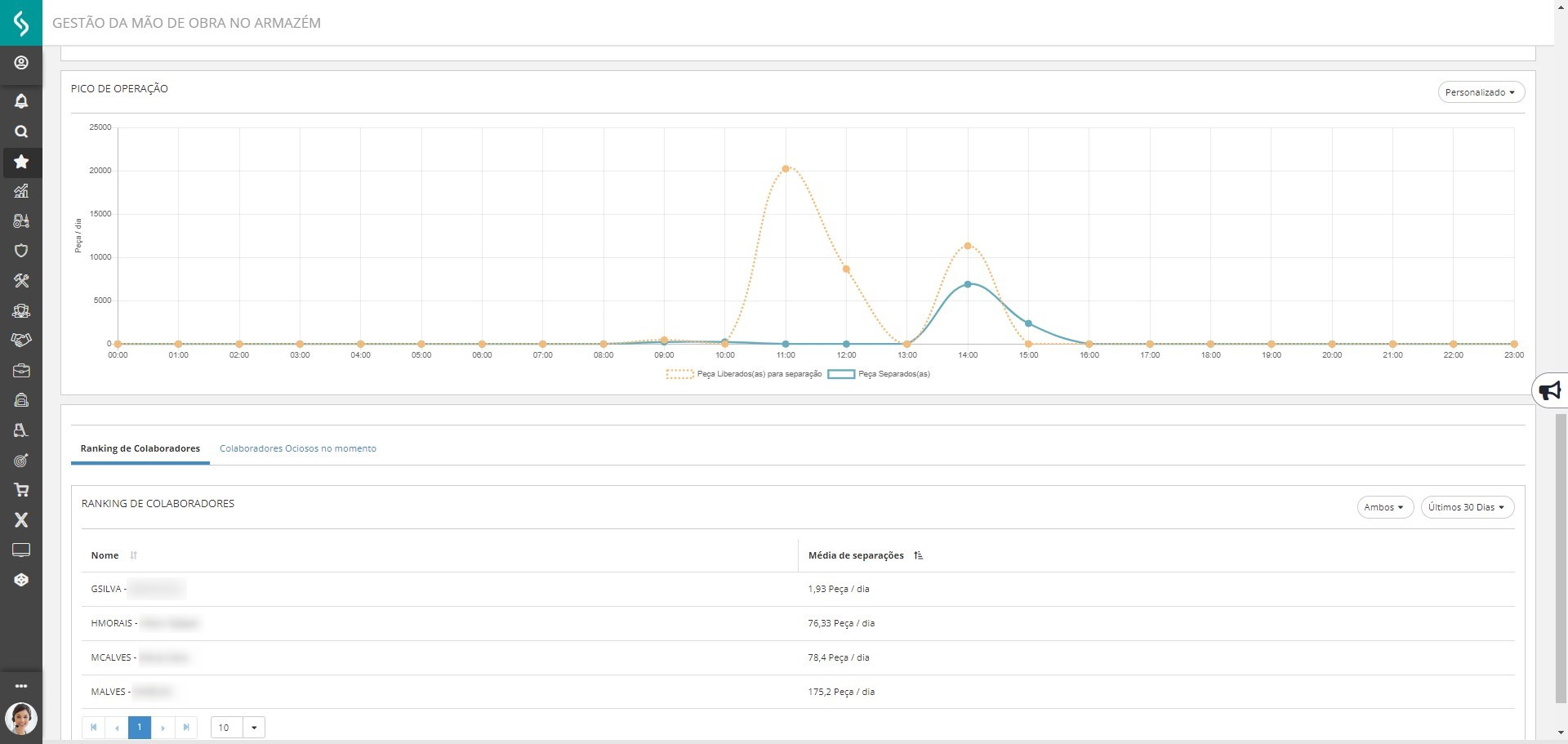Image resolution: width=1568 pixels, height=744 pixels.
Task: Toggle Peça Separados(as) legend series
Action: coord(880,374)
